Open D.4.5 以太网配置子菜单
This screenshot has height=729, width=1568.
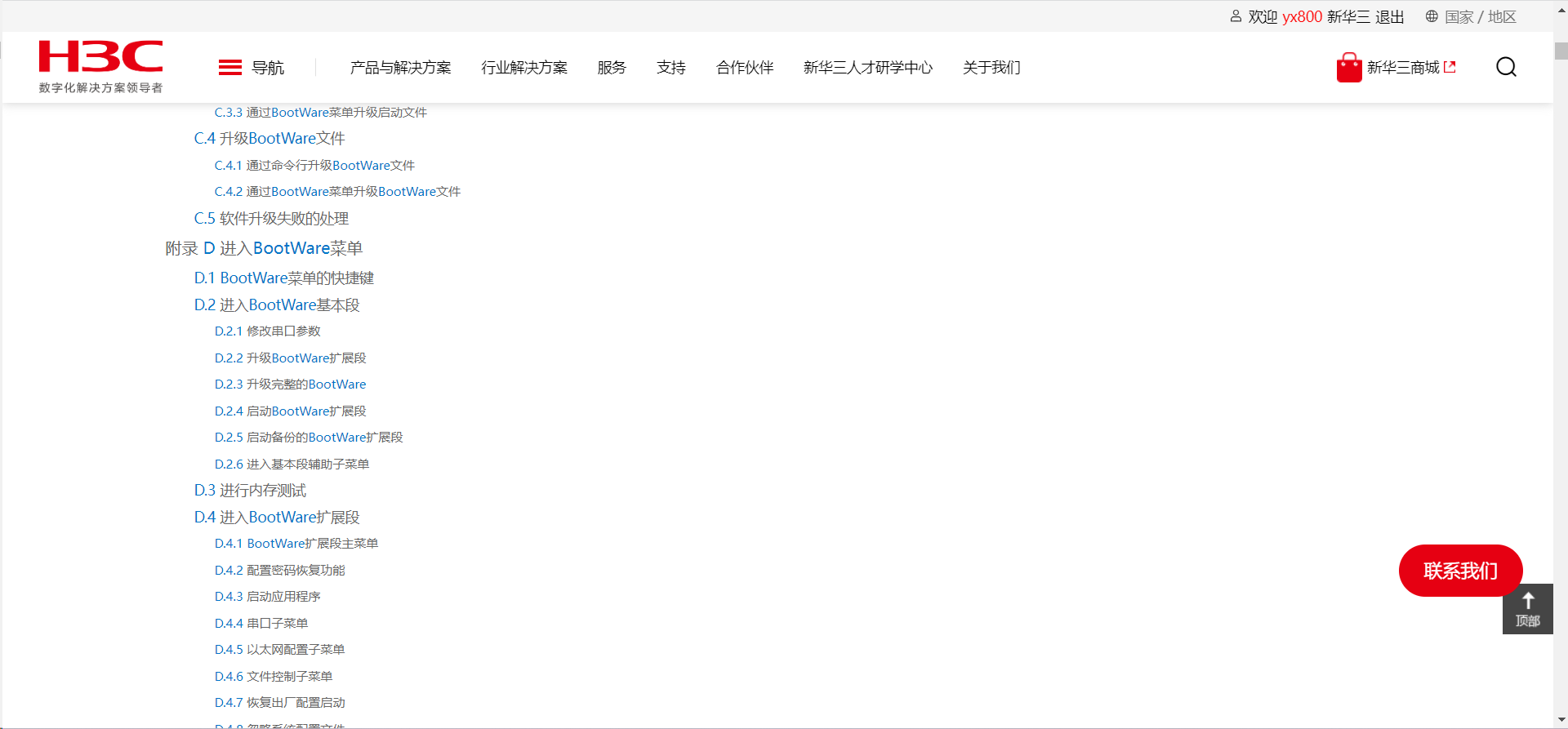[x=280, y=650]
